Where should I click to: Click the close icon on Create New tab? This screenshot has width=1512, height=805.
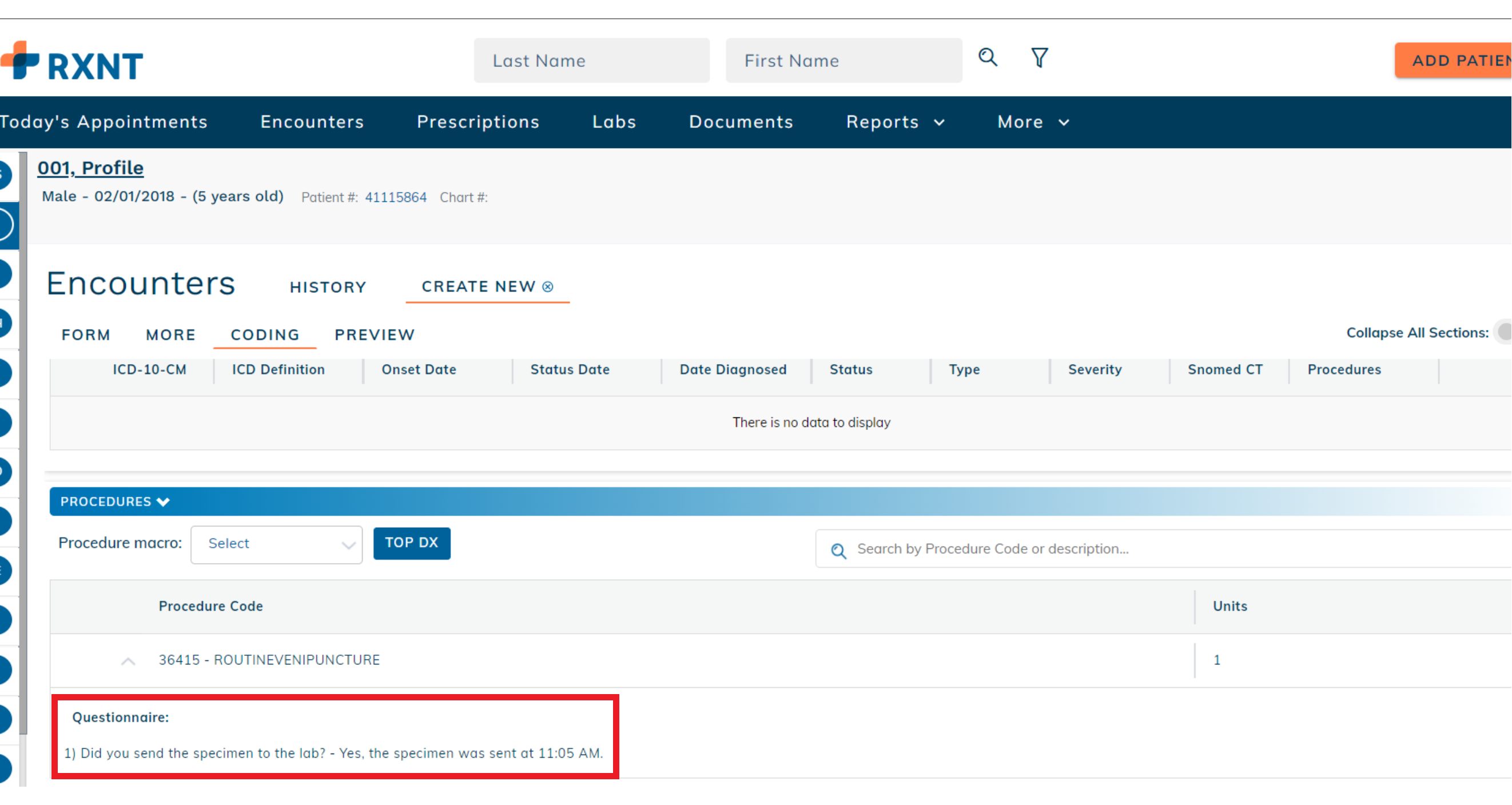(548, 286)
